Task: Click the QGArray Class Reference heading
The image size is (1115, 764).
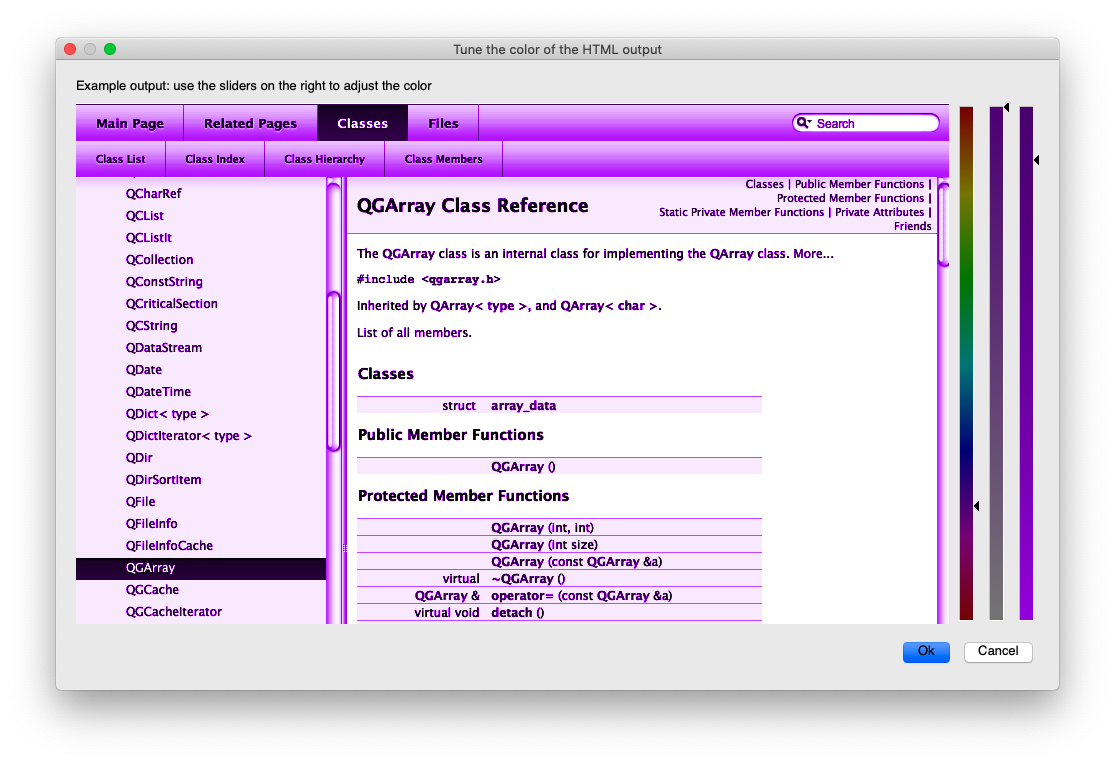Action: click(x=472, y=206)
